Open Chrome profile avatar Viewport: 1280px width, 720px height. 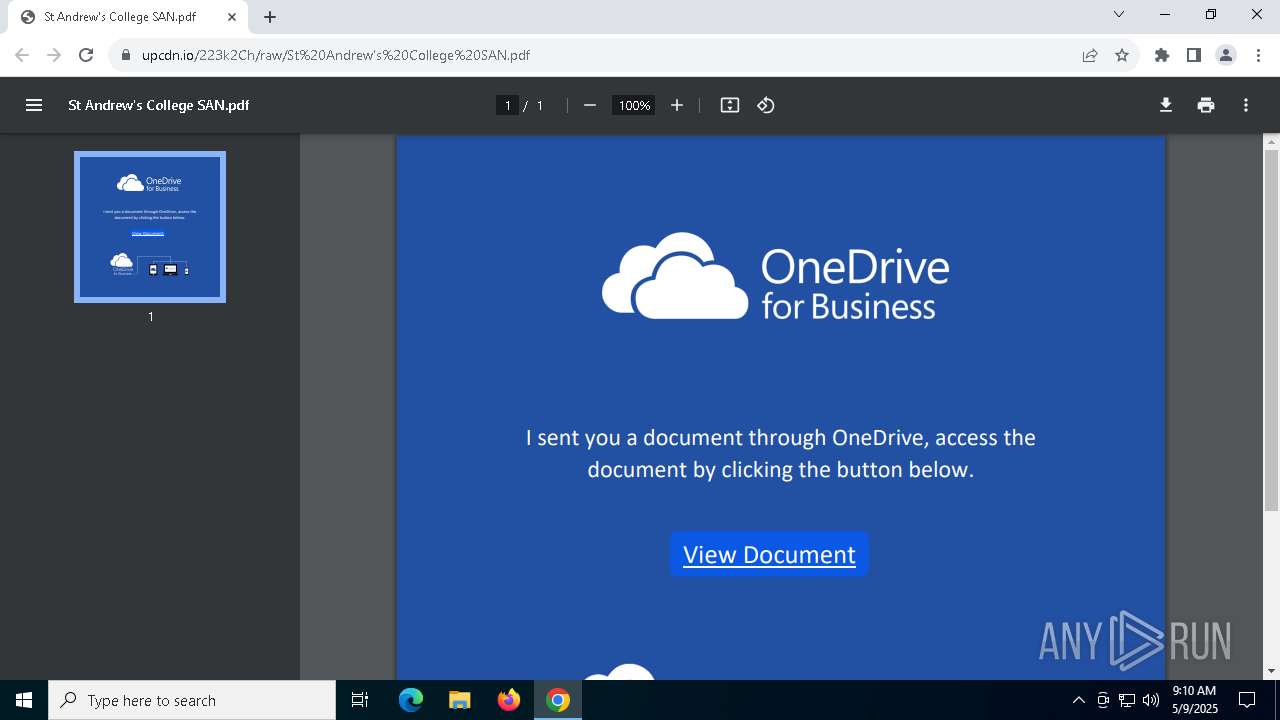coord(1226,55)
